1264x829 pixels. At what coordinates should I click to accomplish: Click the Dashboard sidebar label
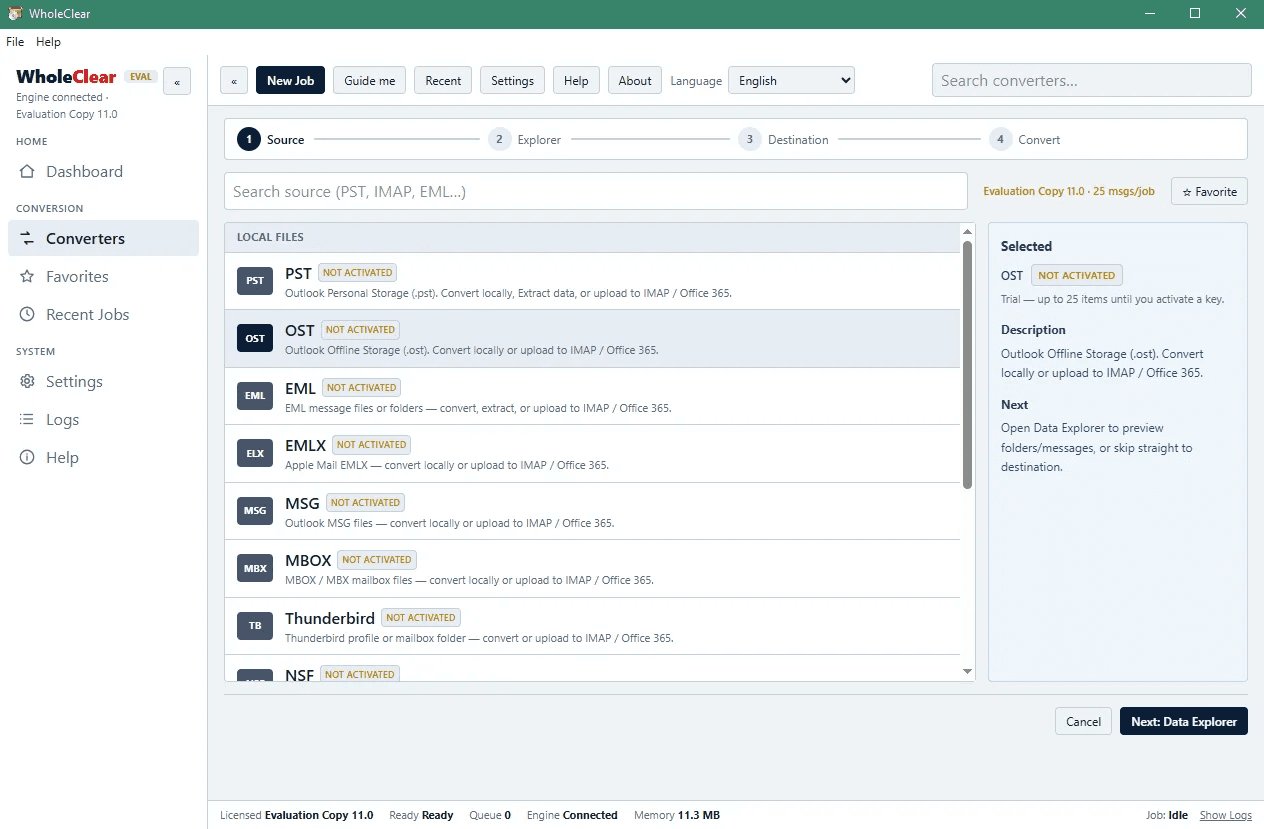pyautogui.click(x=84, y=172)
